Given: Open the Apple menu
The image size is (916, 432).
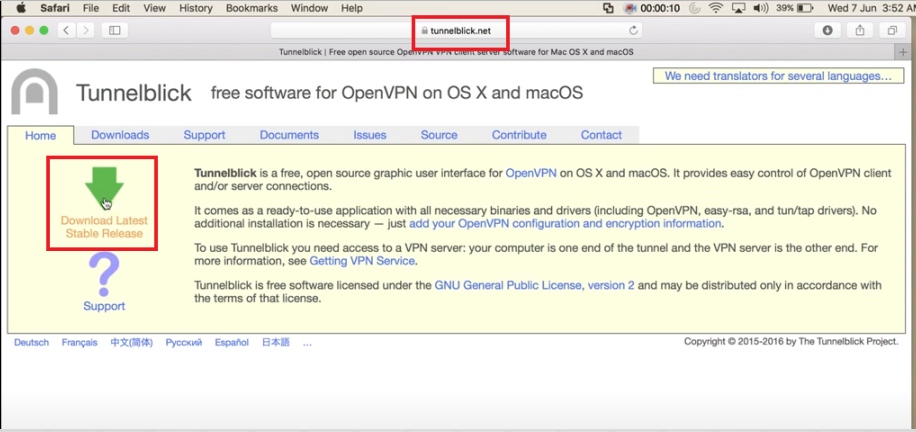Looking at the screenshot, I should click(x=22, y=8).
